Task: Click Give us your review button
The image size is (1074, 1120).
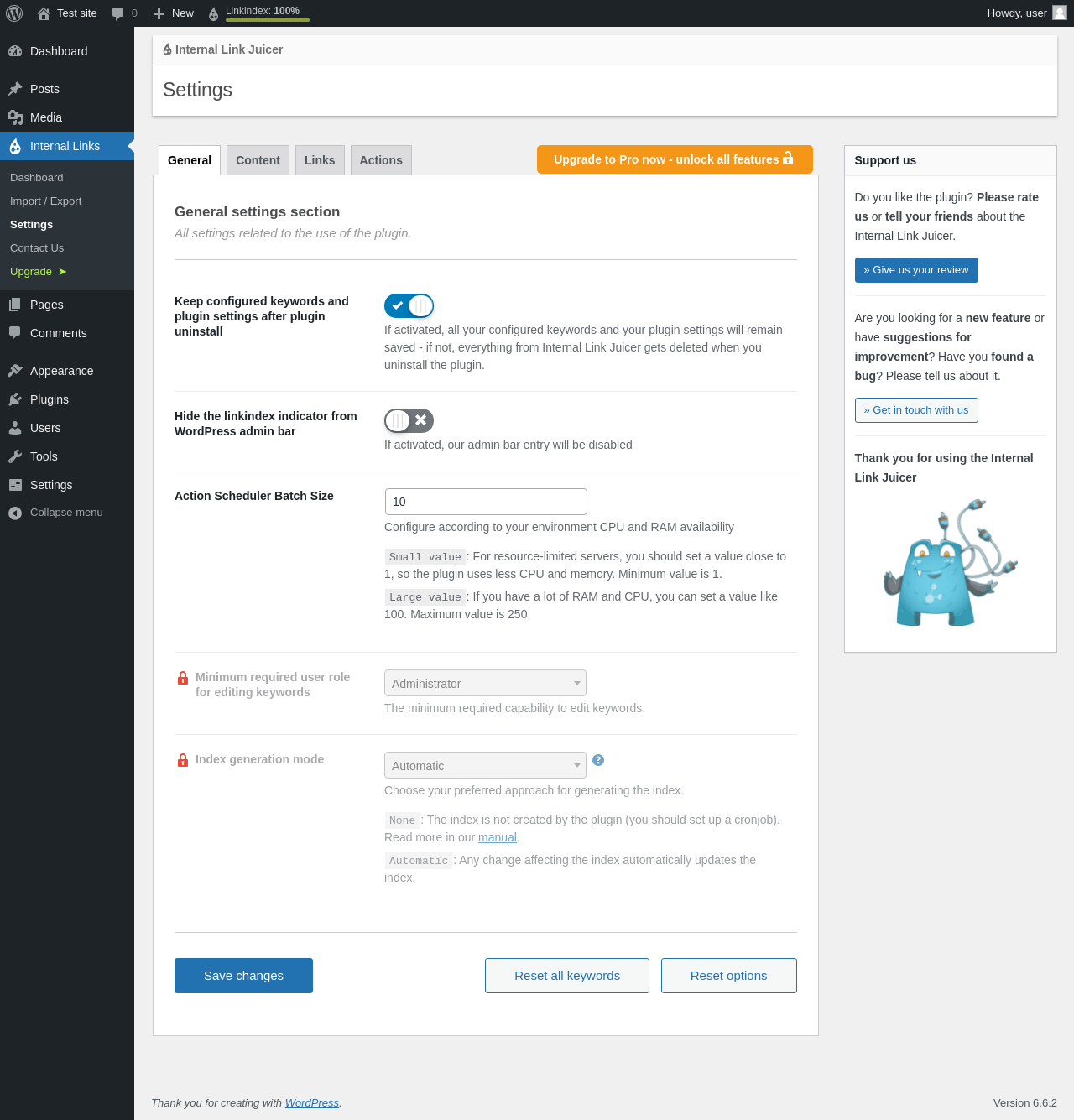Action: [916, 270]
